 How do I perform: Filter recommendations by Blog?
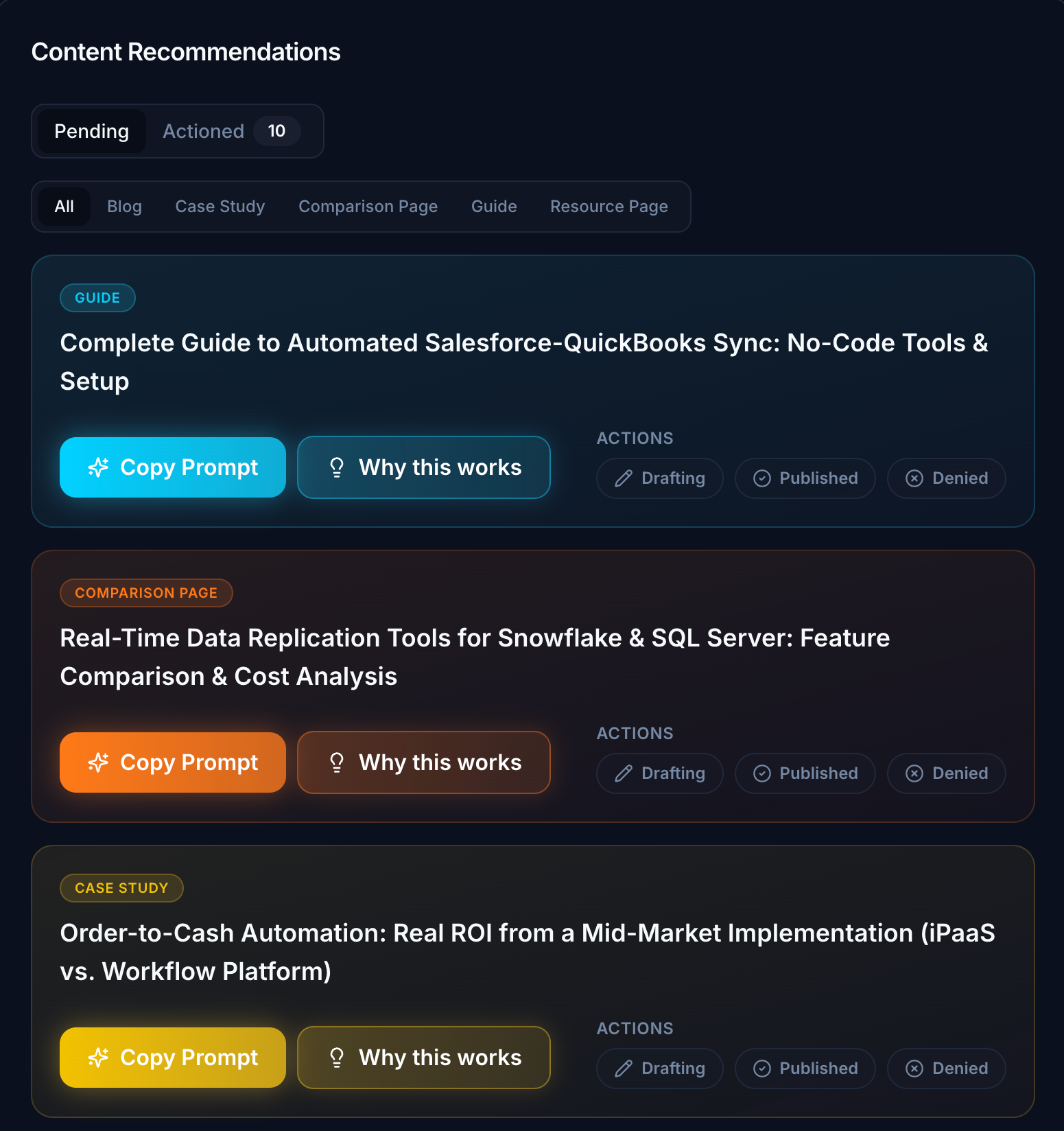(x=124, y=207)
